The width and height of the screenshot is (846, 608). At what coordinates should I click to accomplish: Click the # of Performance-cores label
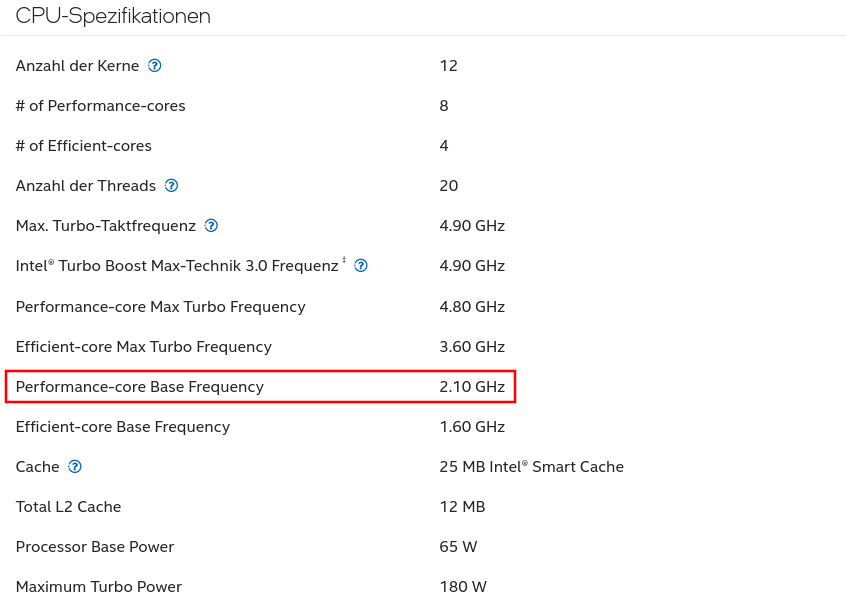(x=101, y=106)
